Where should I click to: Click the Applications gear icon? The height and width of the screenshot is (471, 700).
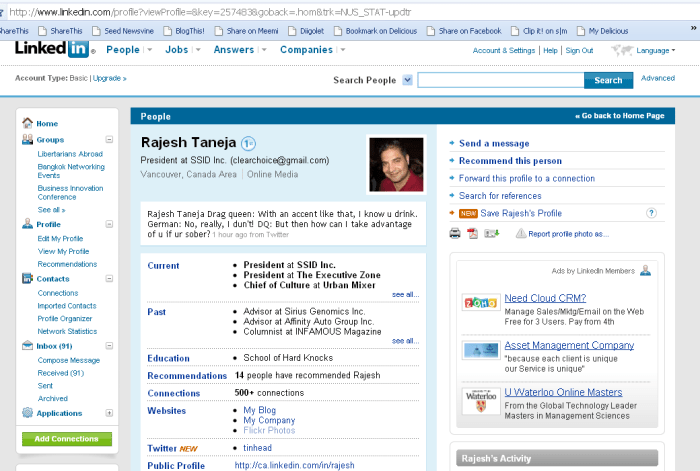28,412
